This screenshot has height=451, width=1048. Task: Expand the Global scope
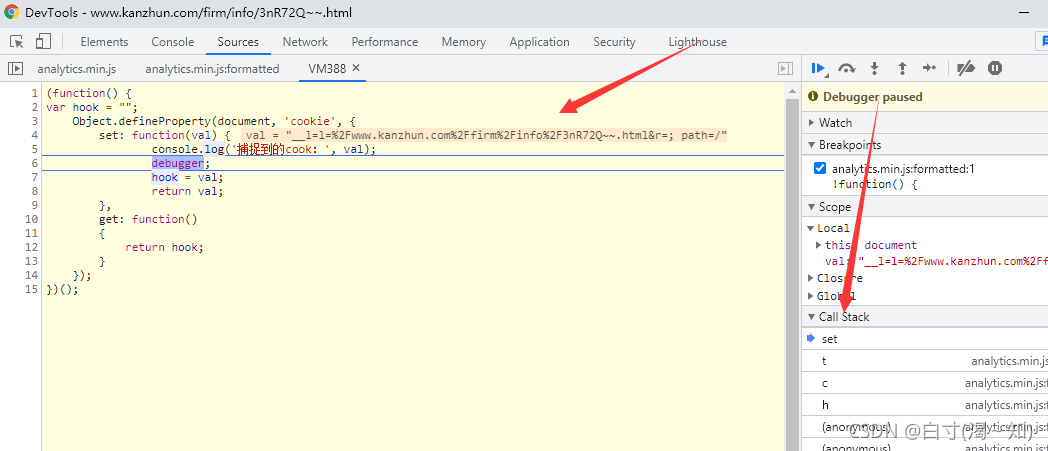(x=811, y=296)
